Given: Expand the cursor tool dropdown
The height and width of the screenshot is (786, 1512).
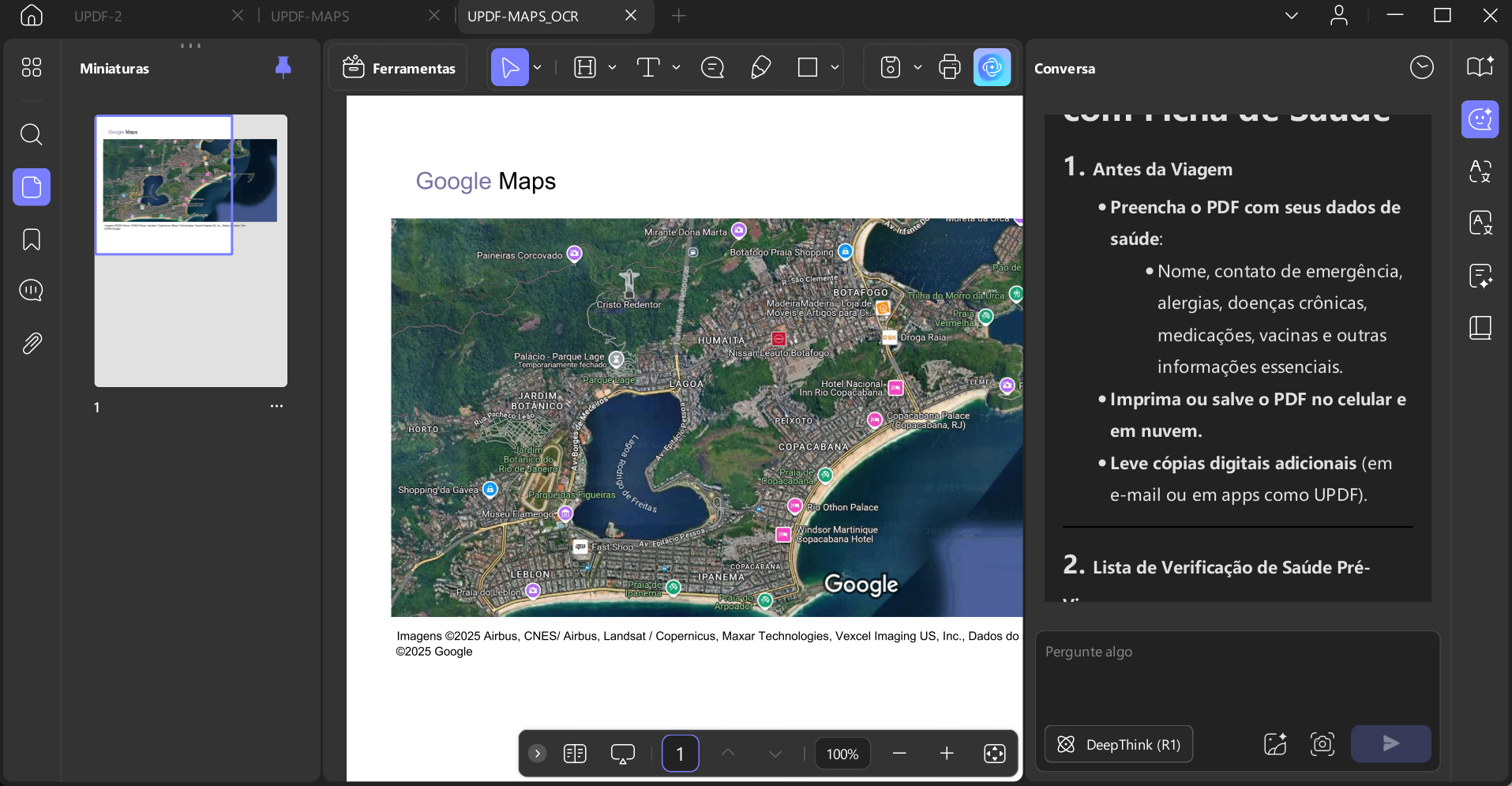Looking at the screenshot, I should click(x=538, y=68).
